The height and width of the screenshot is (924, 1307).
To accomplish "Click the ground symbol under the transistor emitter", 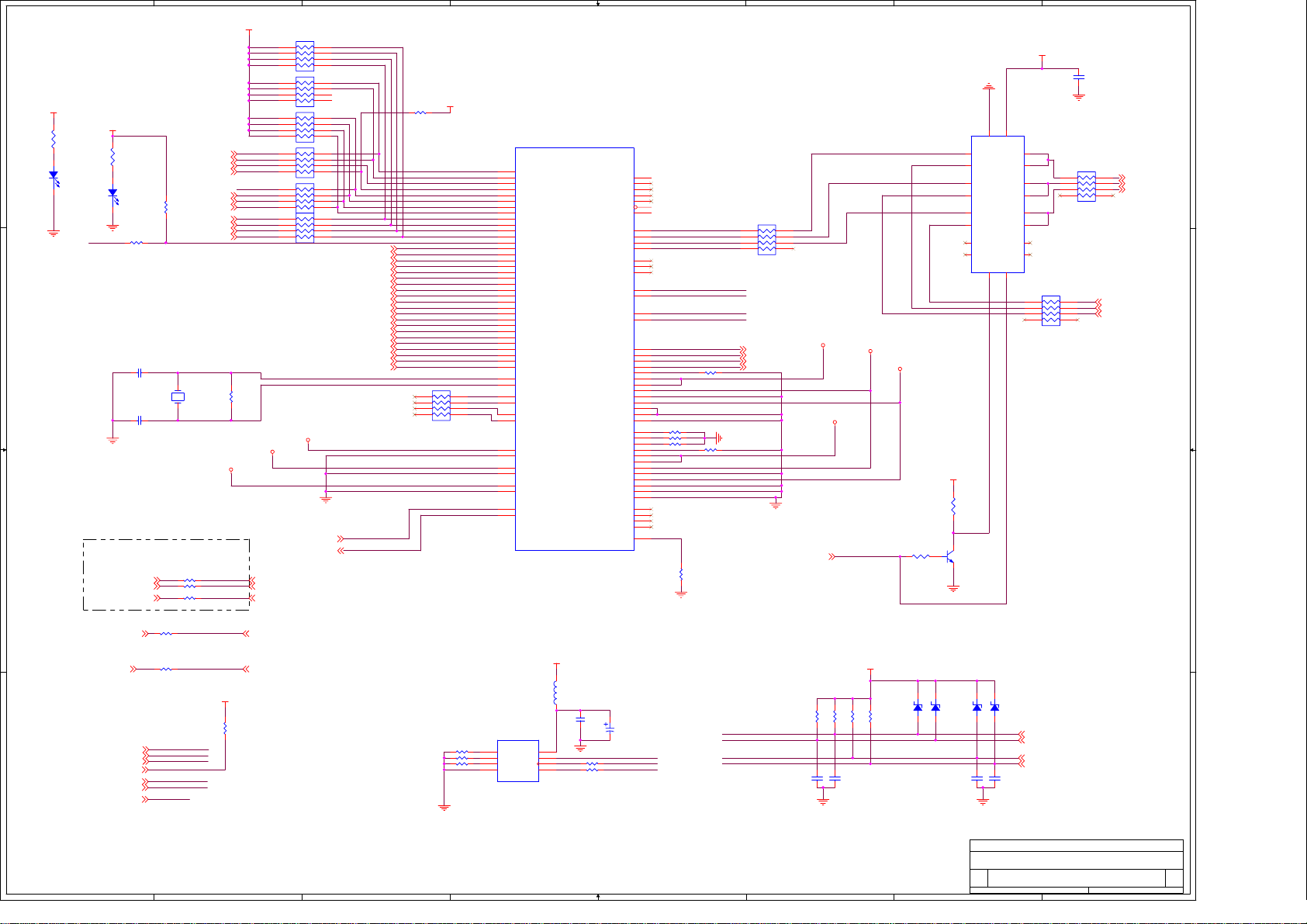I will point(953,589).
